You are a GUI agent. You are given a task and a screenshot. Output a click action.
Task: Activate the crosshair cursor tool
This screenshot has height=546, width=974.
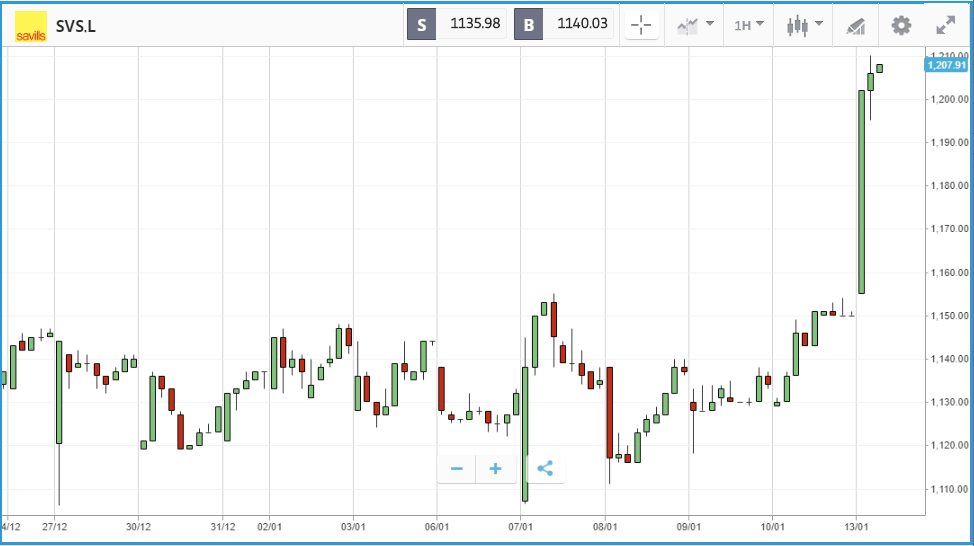641,25
